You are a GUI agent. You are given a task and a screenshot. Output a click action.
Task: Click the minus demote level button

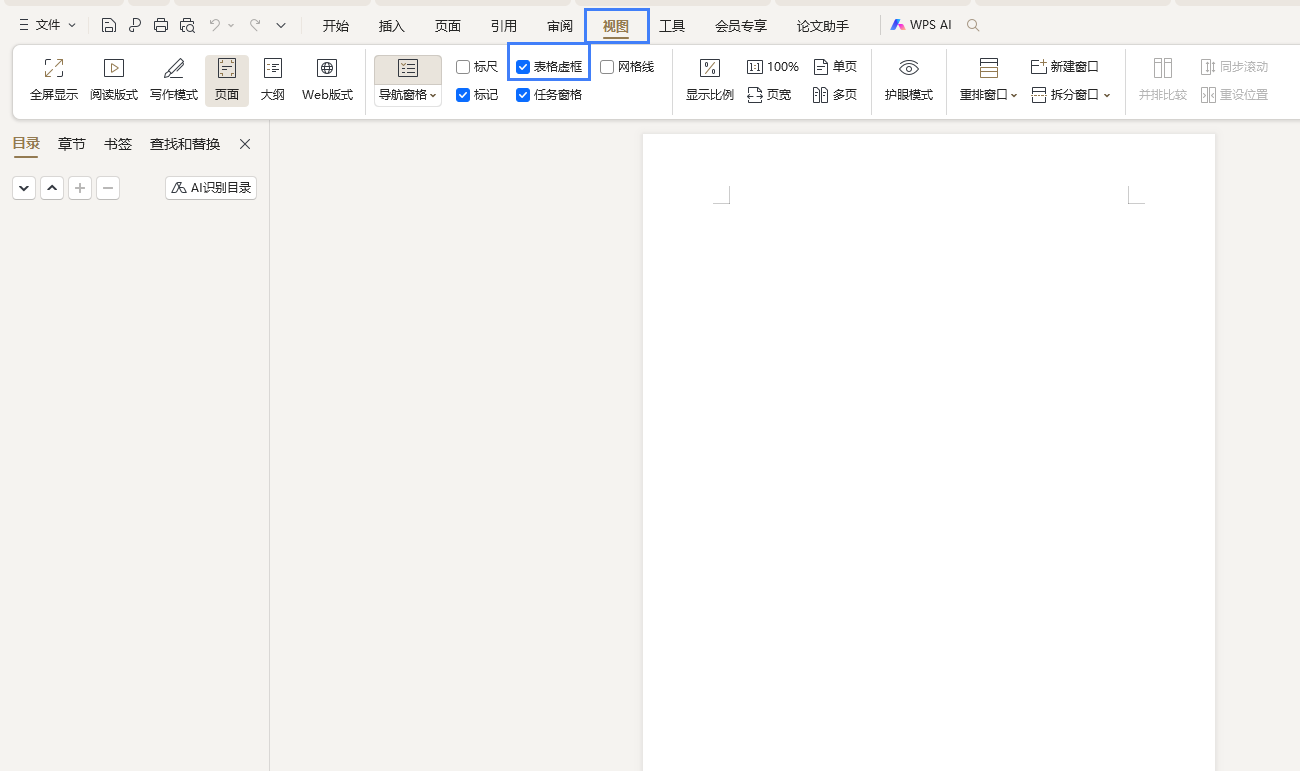pyautogui.click(x=108, y=188)
